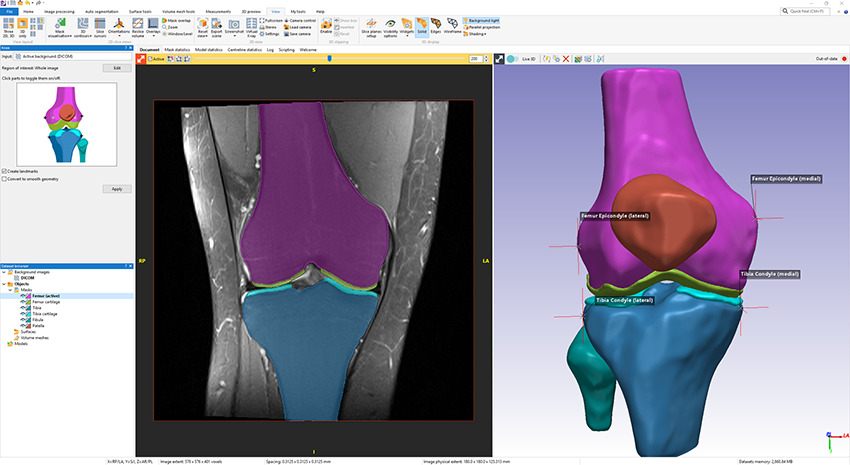850x465 pixels.
Task: Click the Edit region of interest button
Action: pos(117,68)
